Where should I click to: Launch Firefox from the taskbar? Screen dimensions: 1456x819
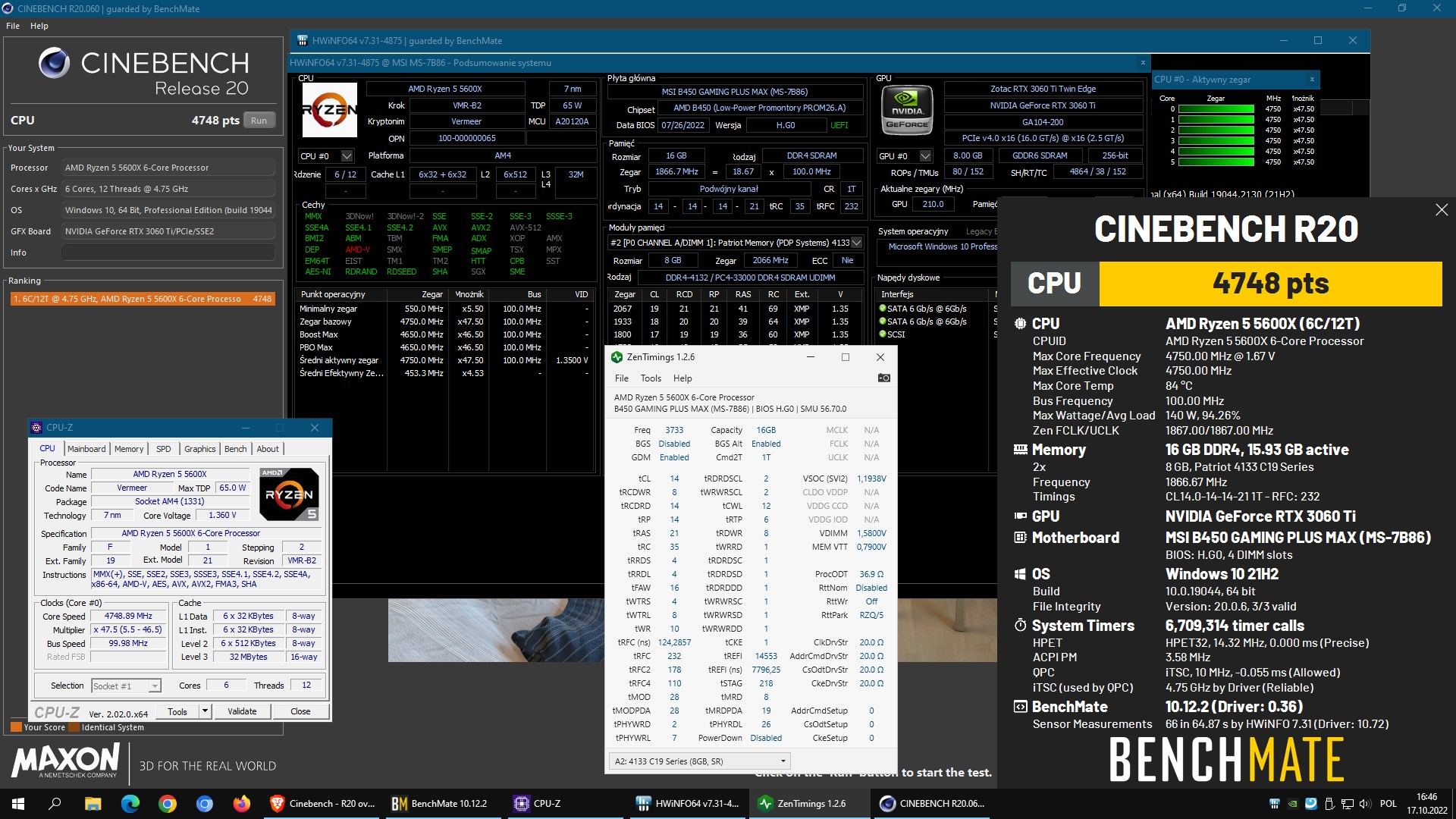[242, 804]
